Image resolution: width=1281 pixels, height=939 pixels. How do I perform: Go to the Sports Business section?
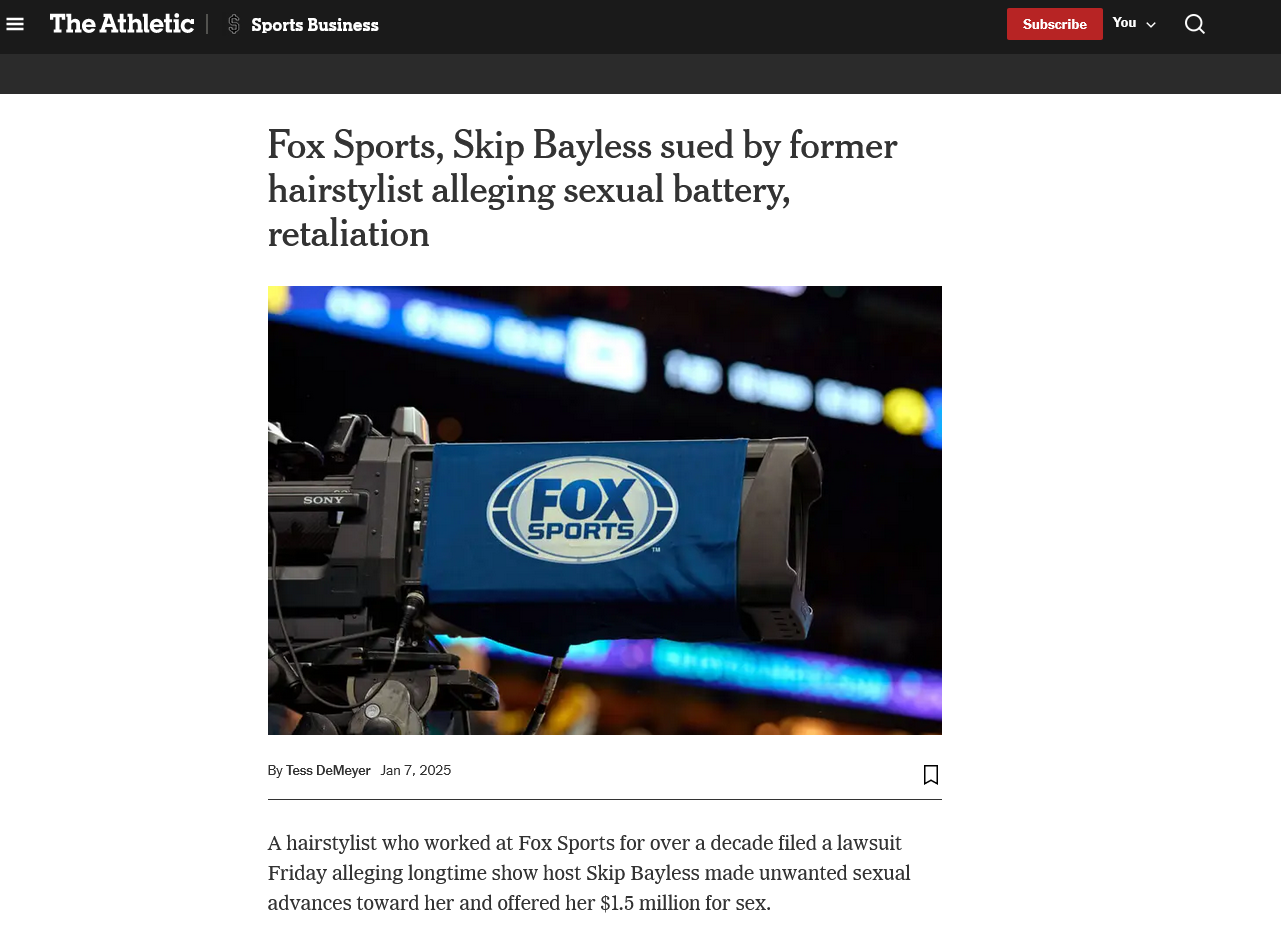[x=314, y=25]
